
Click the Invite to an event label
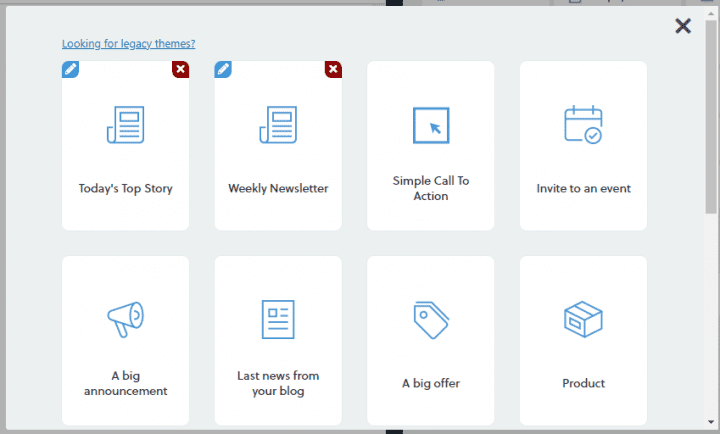tap(583, 188)
